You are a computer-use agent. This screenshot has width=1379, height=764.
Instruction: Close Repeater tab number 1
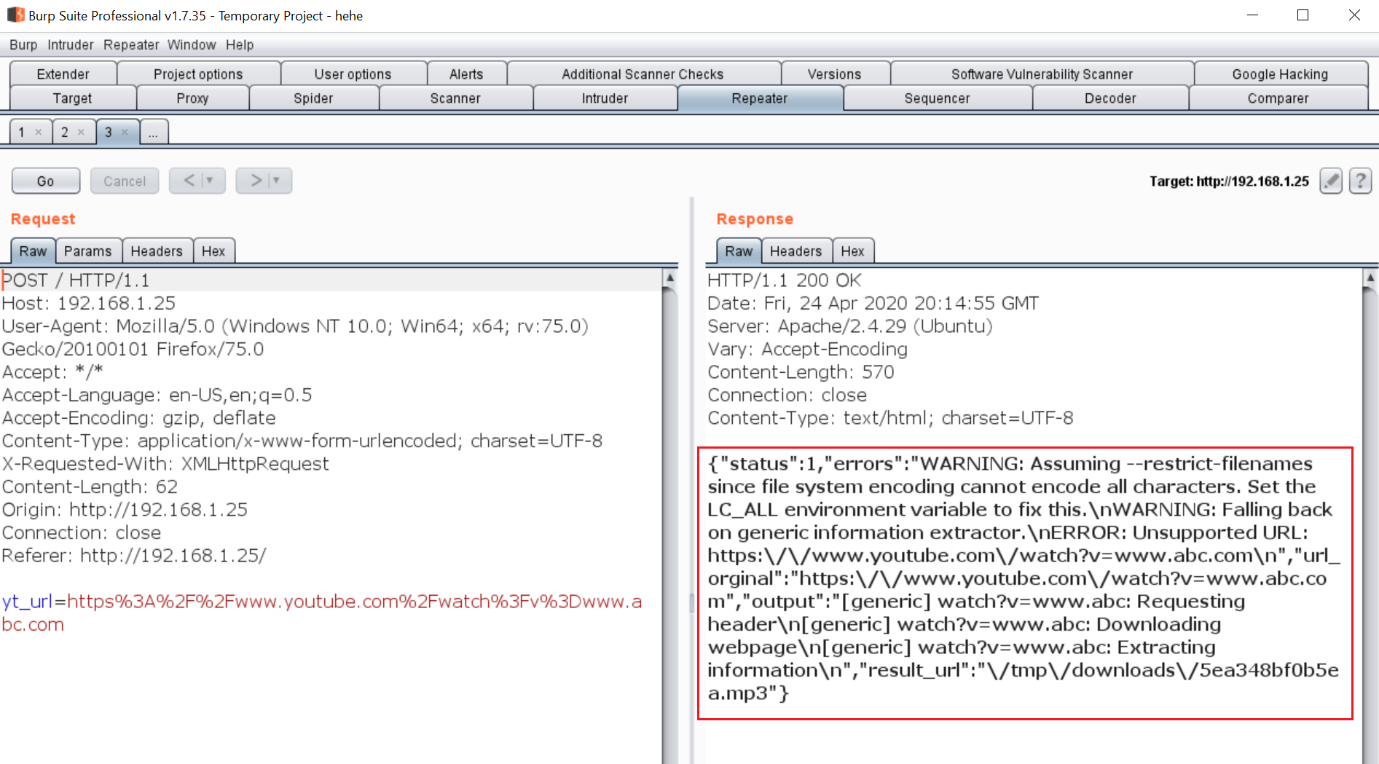click(x=38, y=132)
